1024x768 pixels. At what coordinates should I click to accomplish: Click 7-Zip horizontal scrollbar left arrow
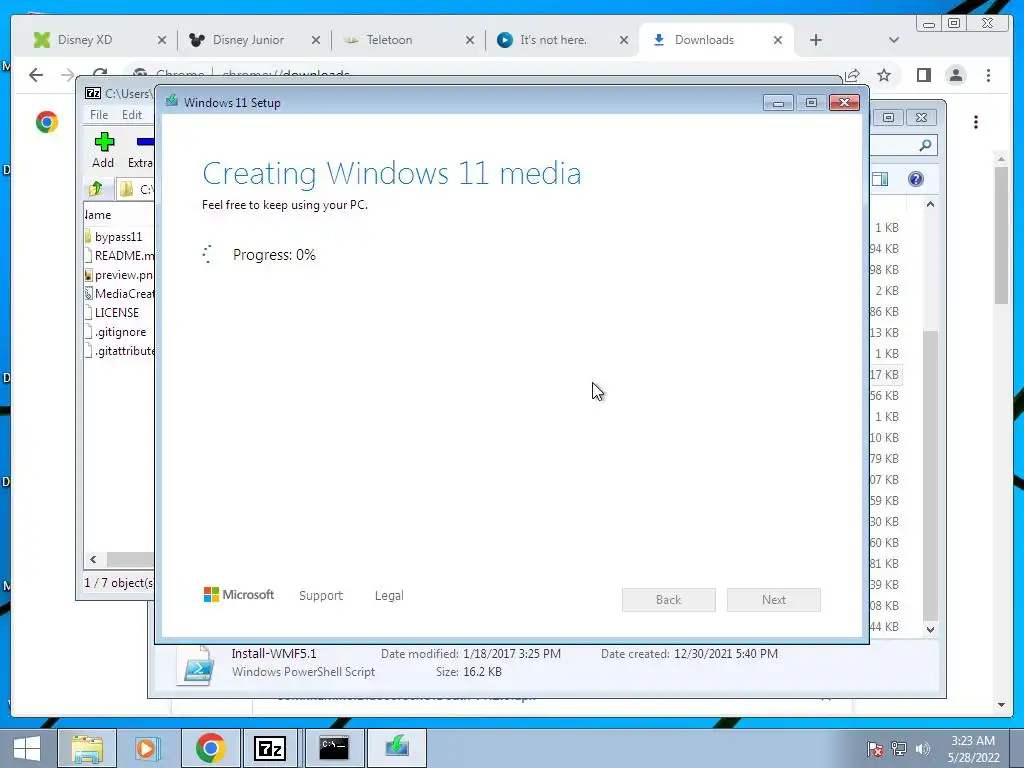tap(93, 560)
